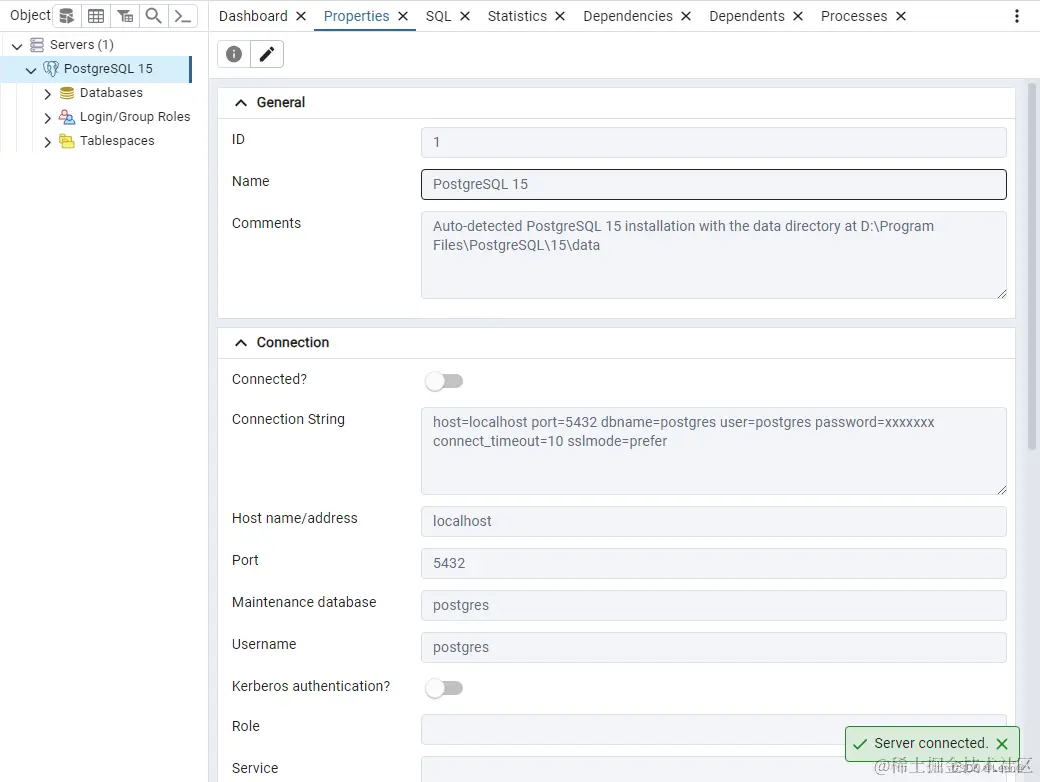Click the Databases cylinder icon
The width and height of the screenshot is (1040, 782).
point(67,93)
